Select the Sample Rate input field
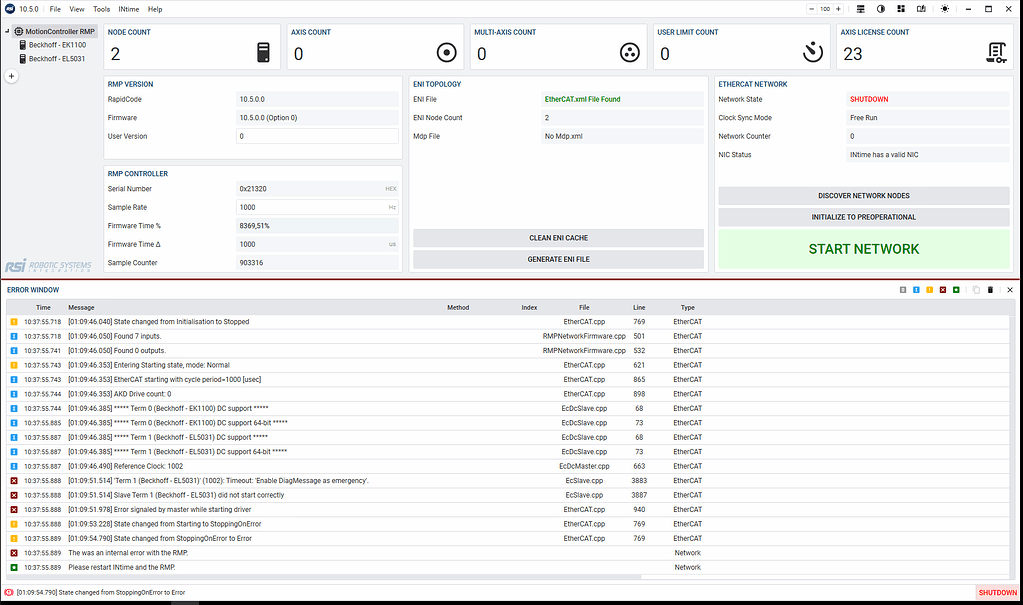 click(317, 207)
